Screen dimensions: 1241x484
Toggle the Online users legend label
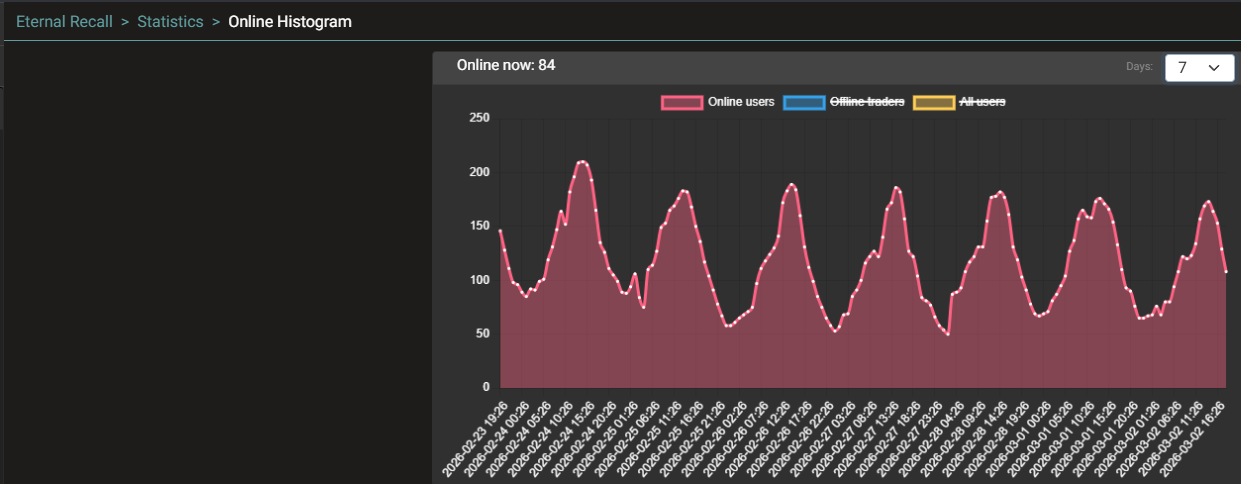(741, 102)
